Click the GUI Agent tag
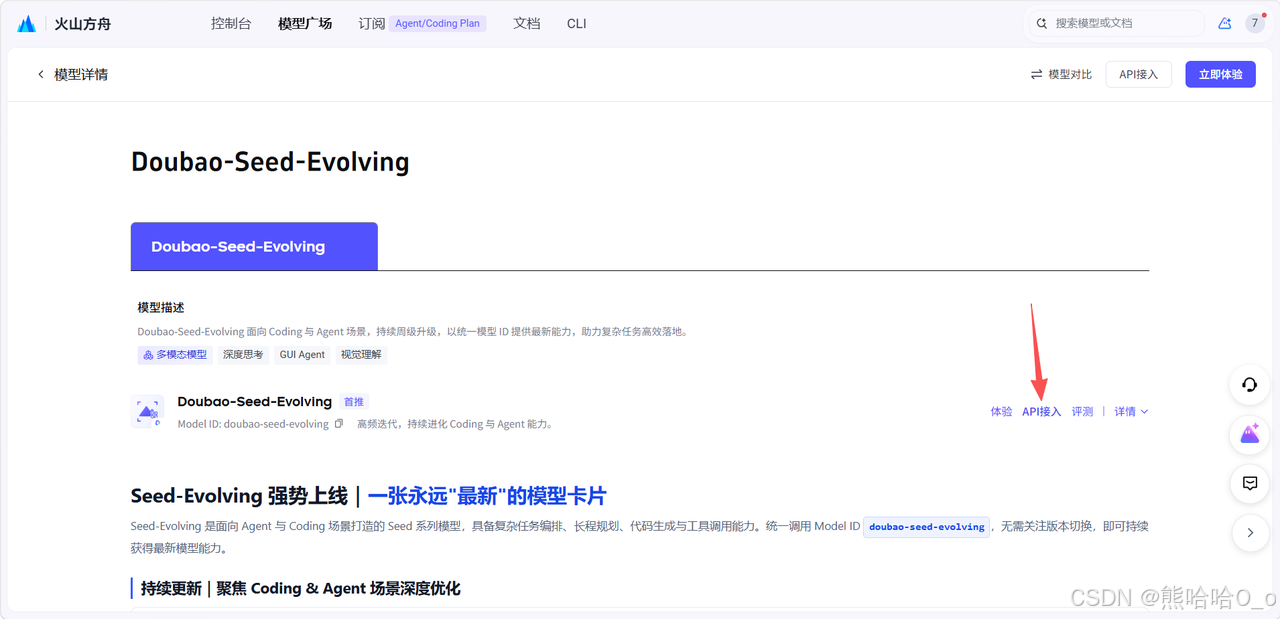 pyautogui.click(x=302, y=354)
